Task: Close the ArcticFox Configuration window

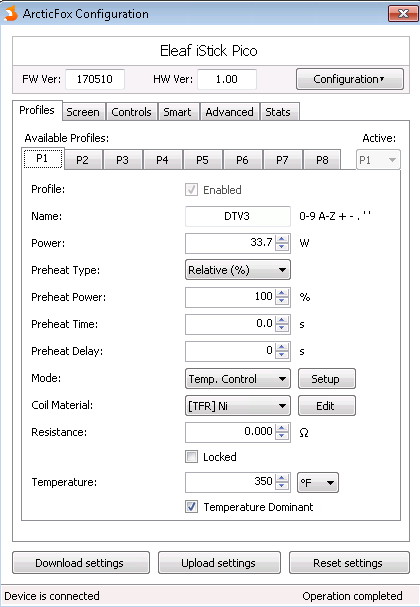Action: (x=403, y=14)
